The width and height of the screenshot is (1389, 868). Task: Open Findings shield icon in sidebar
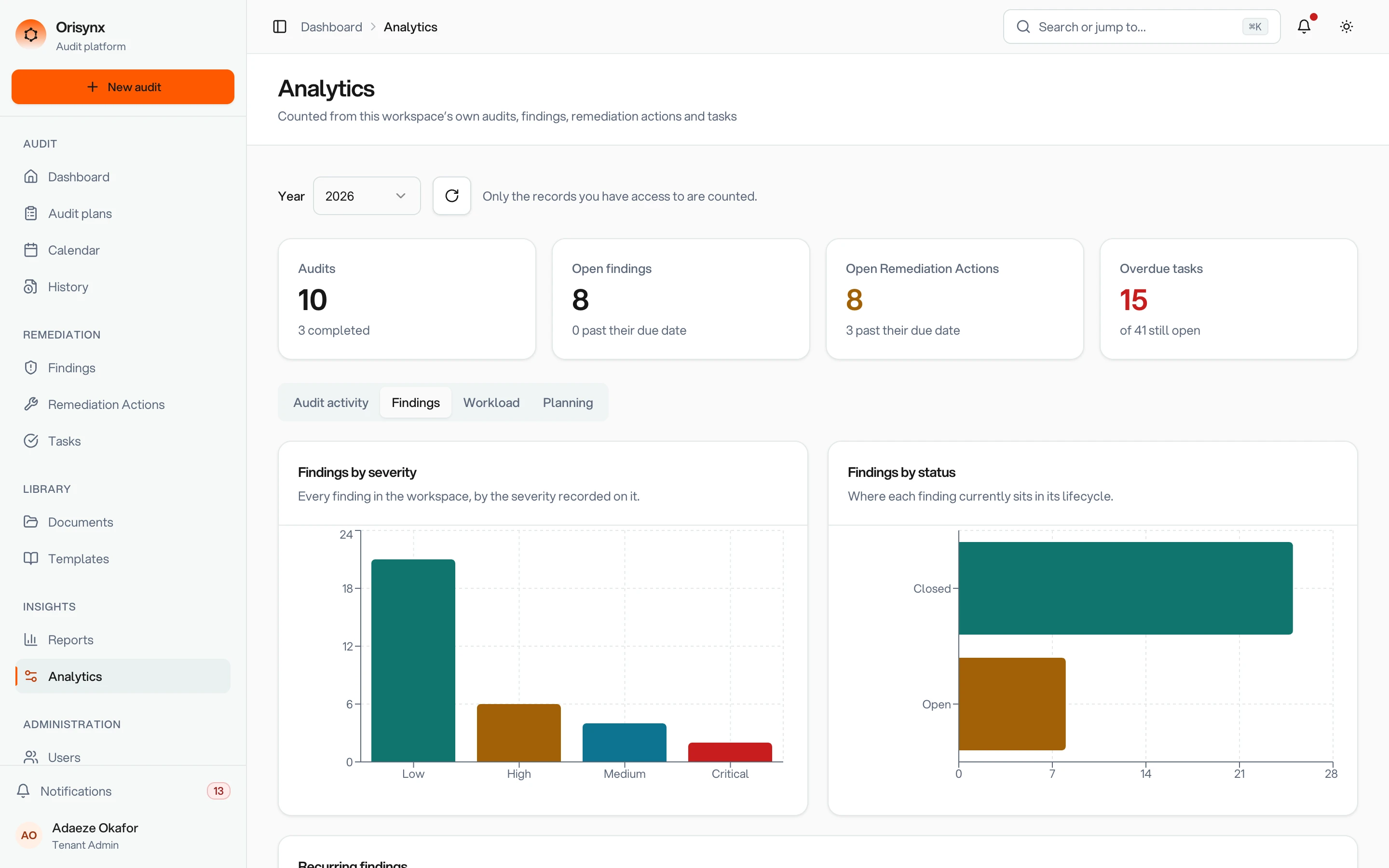[31, 367]
